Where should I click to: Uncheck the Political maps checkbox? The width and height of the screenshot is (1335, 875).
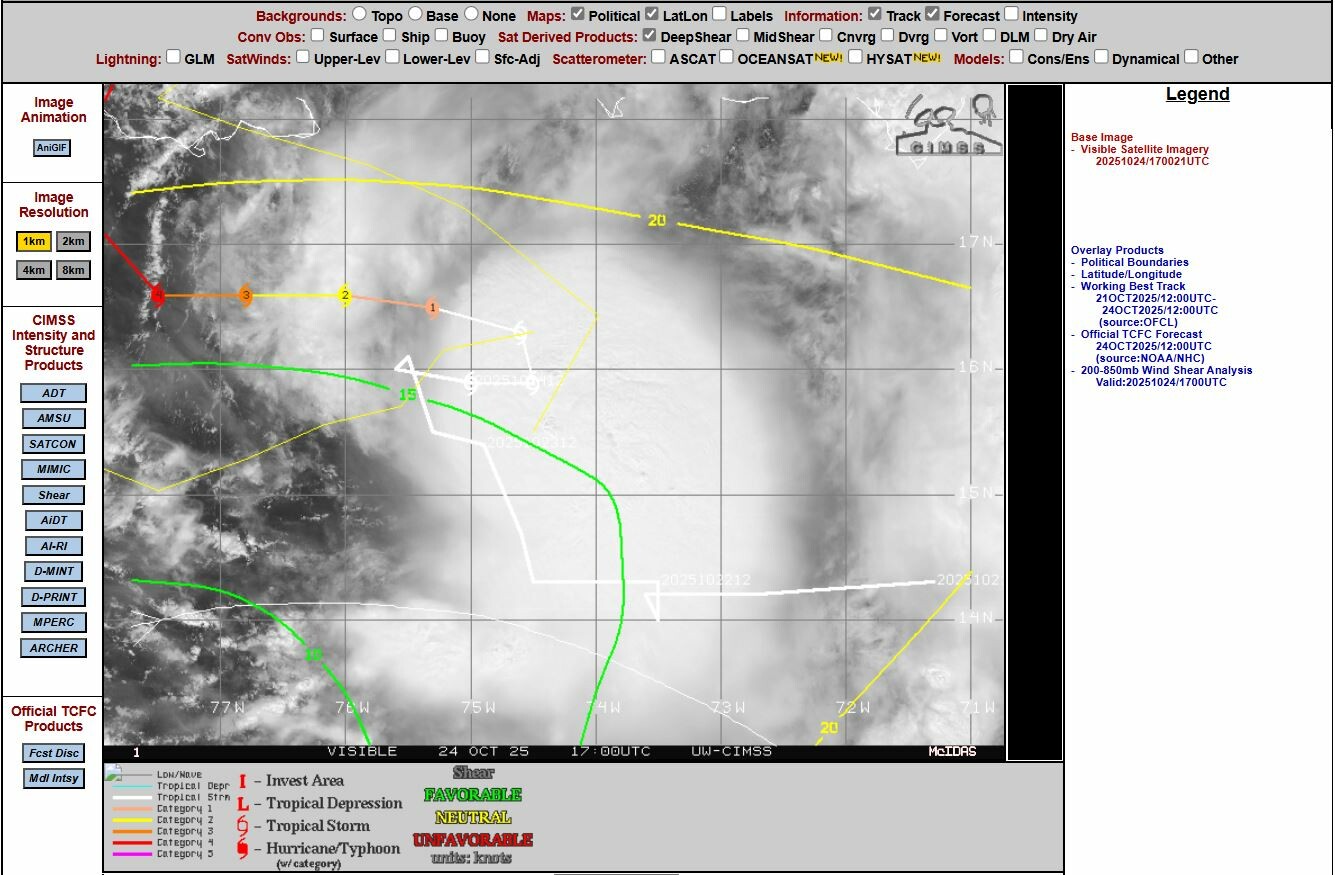[x=578, y=15]
